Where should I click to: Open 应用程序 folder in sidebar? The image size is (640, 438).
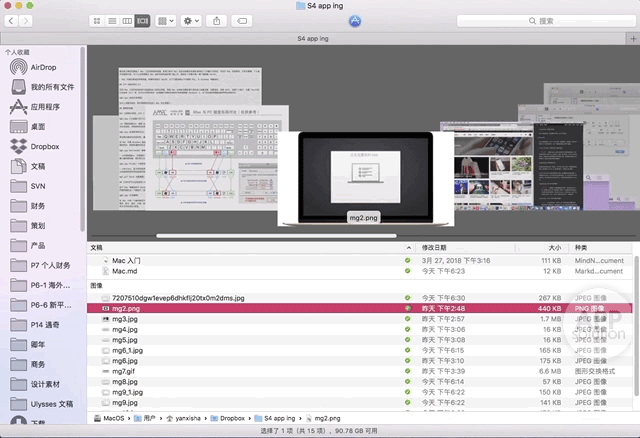pyautogui.click(x=44, y=107)
